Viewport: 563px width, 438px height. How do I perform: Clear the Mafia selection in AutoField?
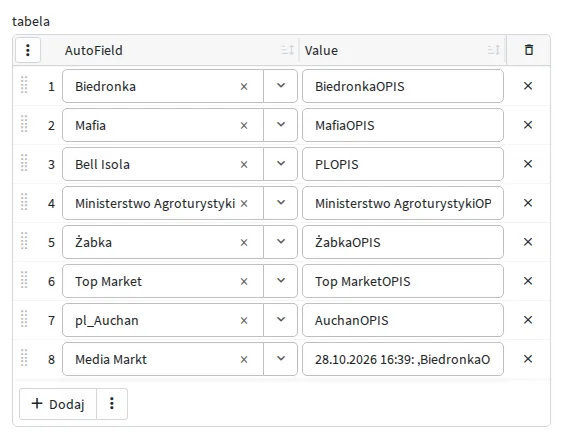[x=244, y=126]
